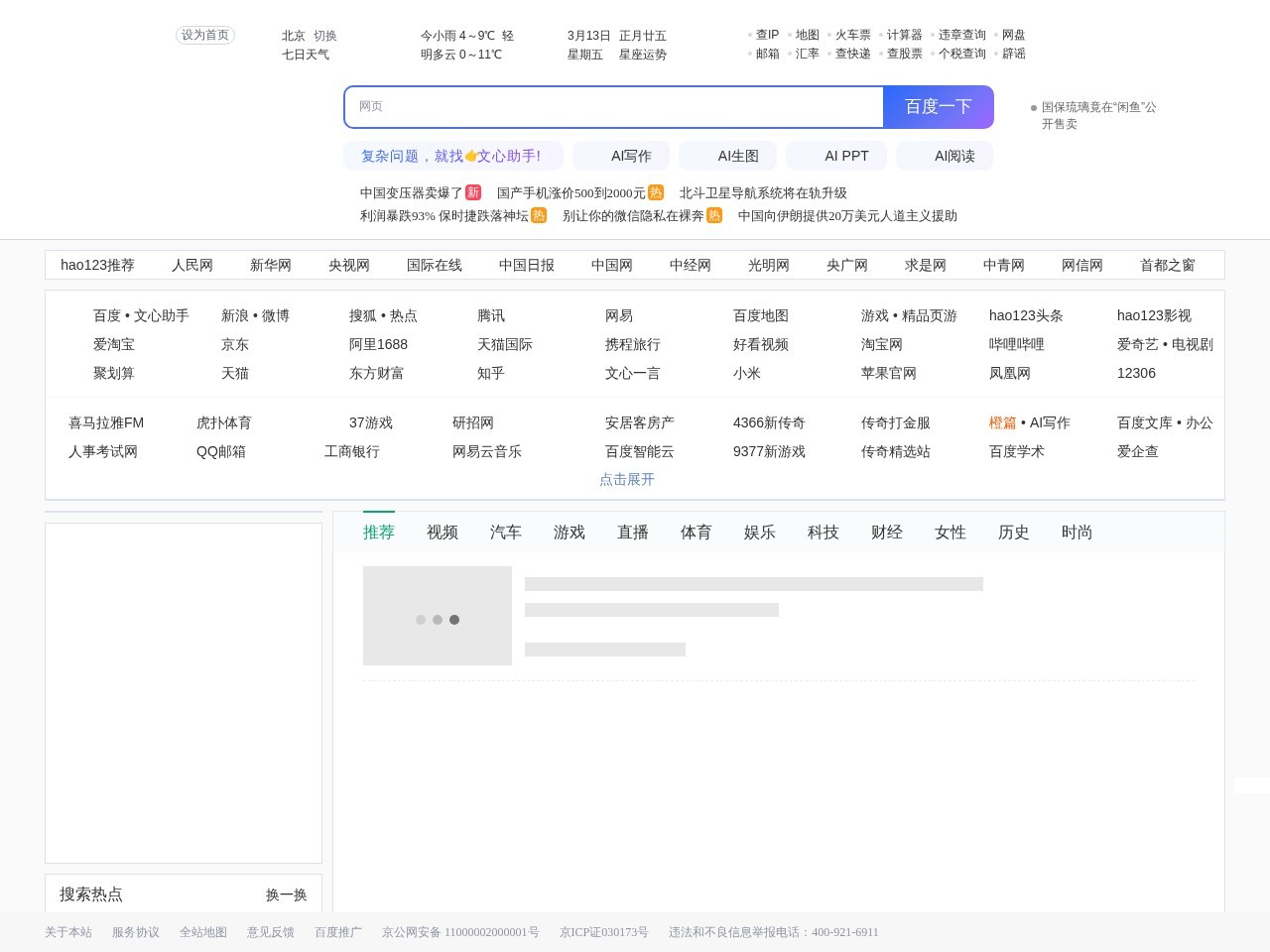Open 央视网 from the navigation bar
Screen dimensions: 1270x952
(x=349, y=265)
